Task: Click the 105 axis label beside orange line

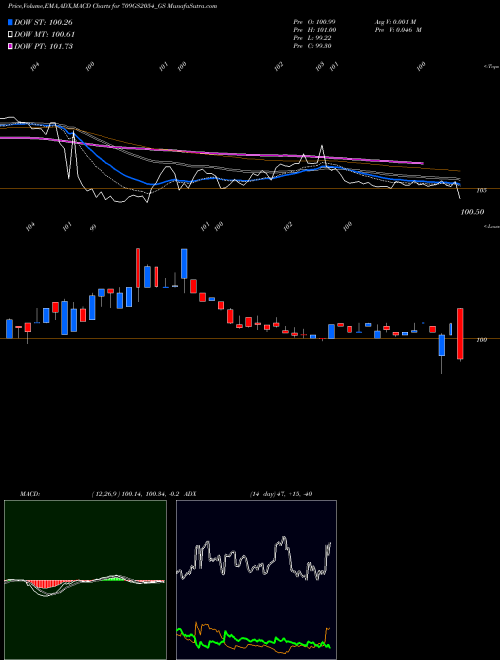Action: click(481, 190)
